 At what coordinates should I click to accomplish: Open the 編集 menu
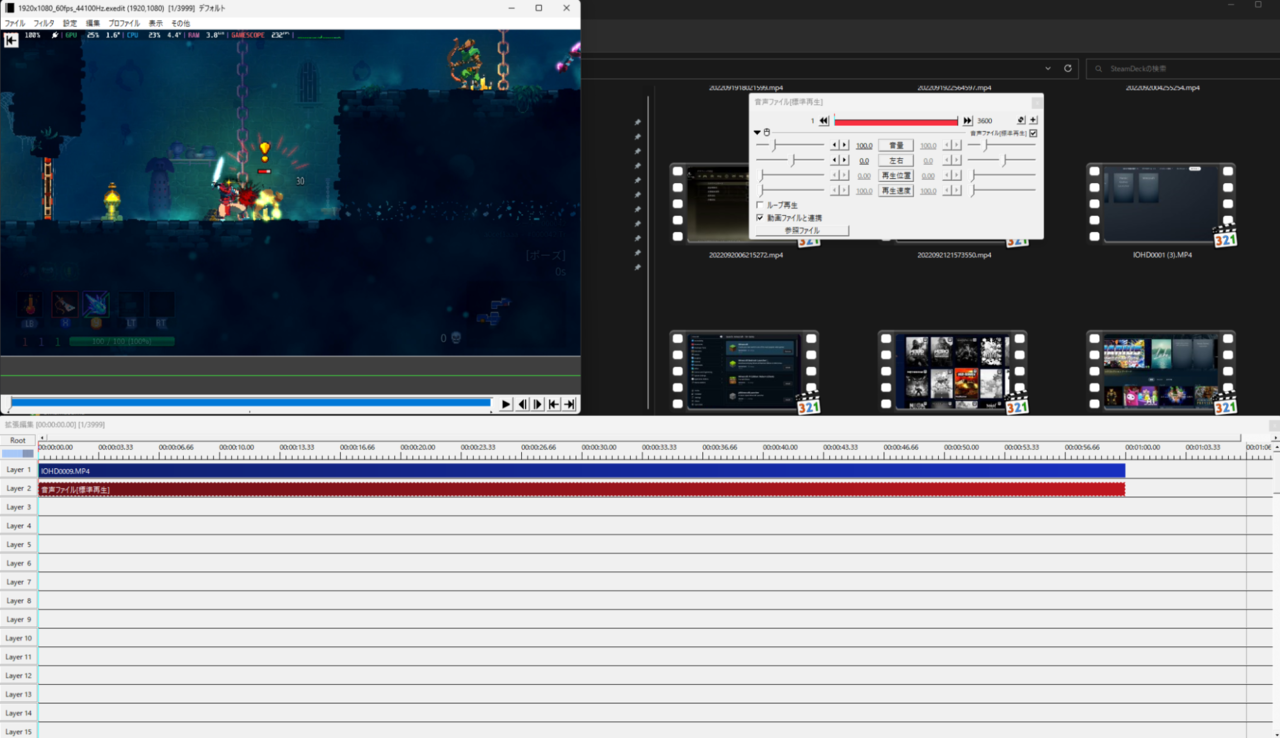click(93, 23)
